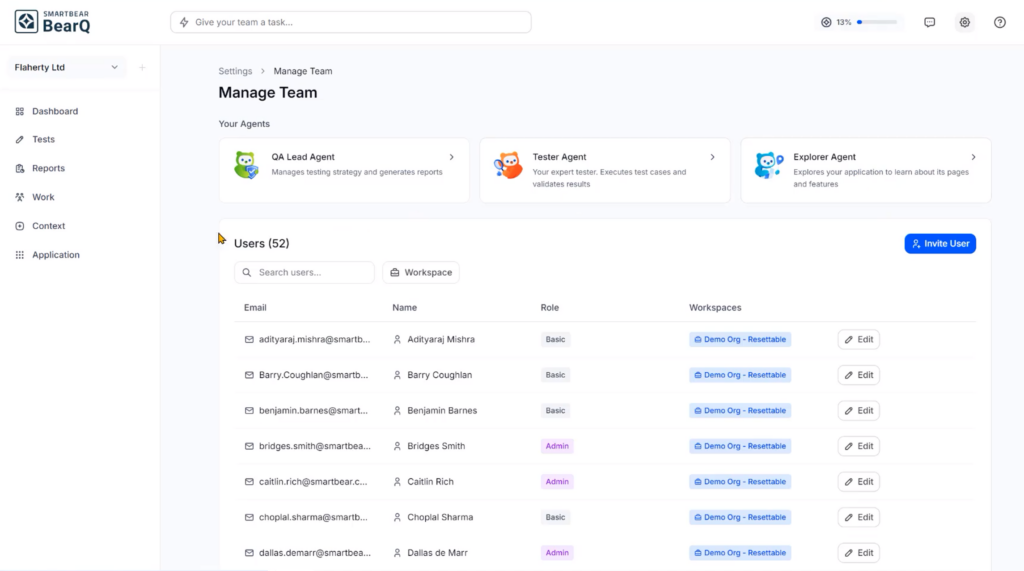Image resolution: width=1024 pixels, height=571 pixels.
Task: Click the 13% usage progress bar
Action: coord(877,22)
